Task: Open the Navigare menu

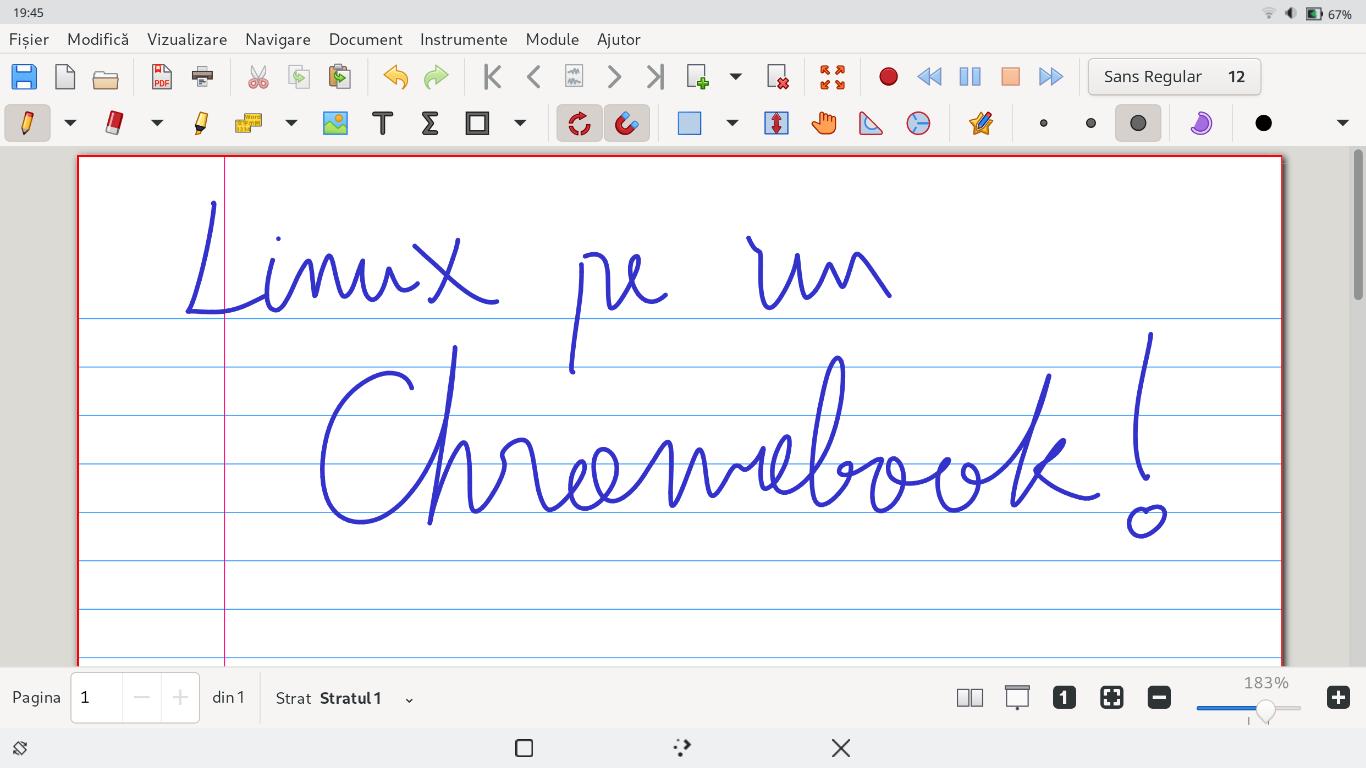Action: (278, 39)
